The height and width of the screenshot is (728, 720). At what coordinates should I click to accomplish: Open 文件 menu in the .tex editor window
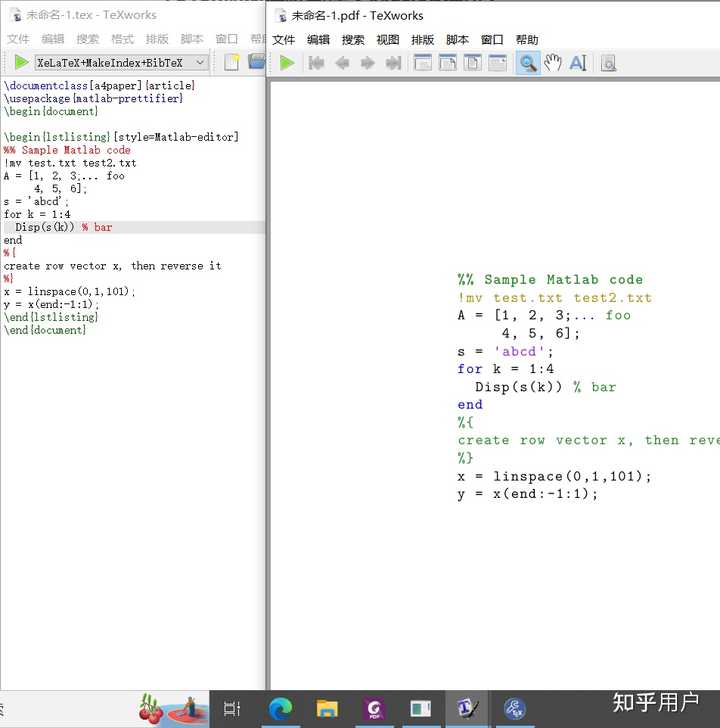pos(18,39)
